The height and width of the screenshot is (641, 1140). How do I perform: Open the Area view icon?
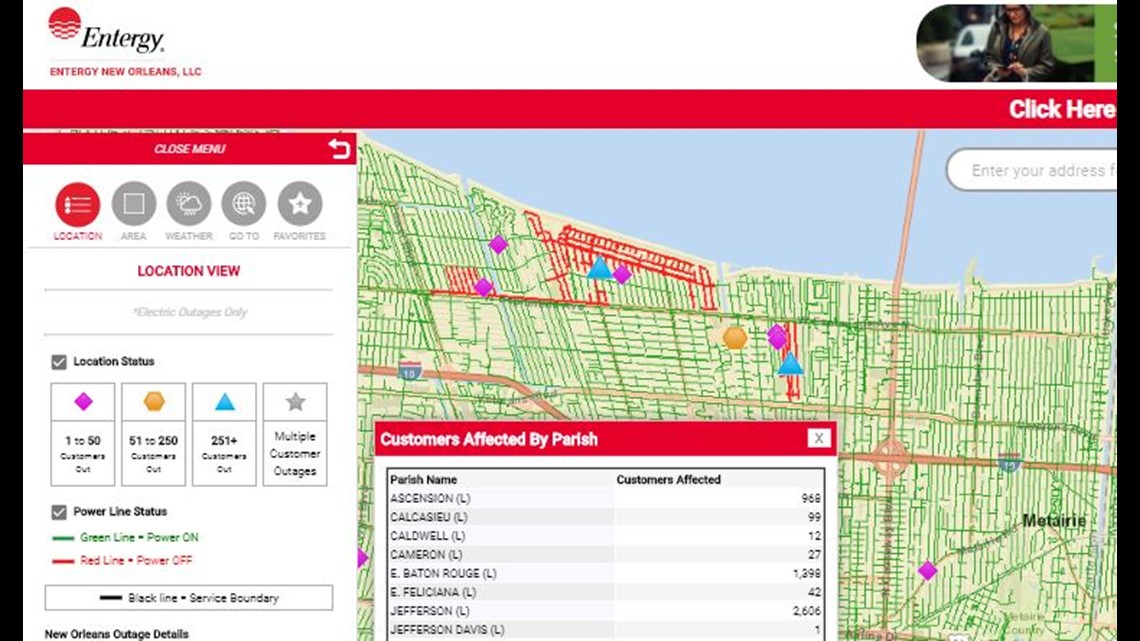[133, 204]
